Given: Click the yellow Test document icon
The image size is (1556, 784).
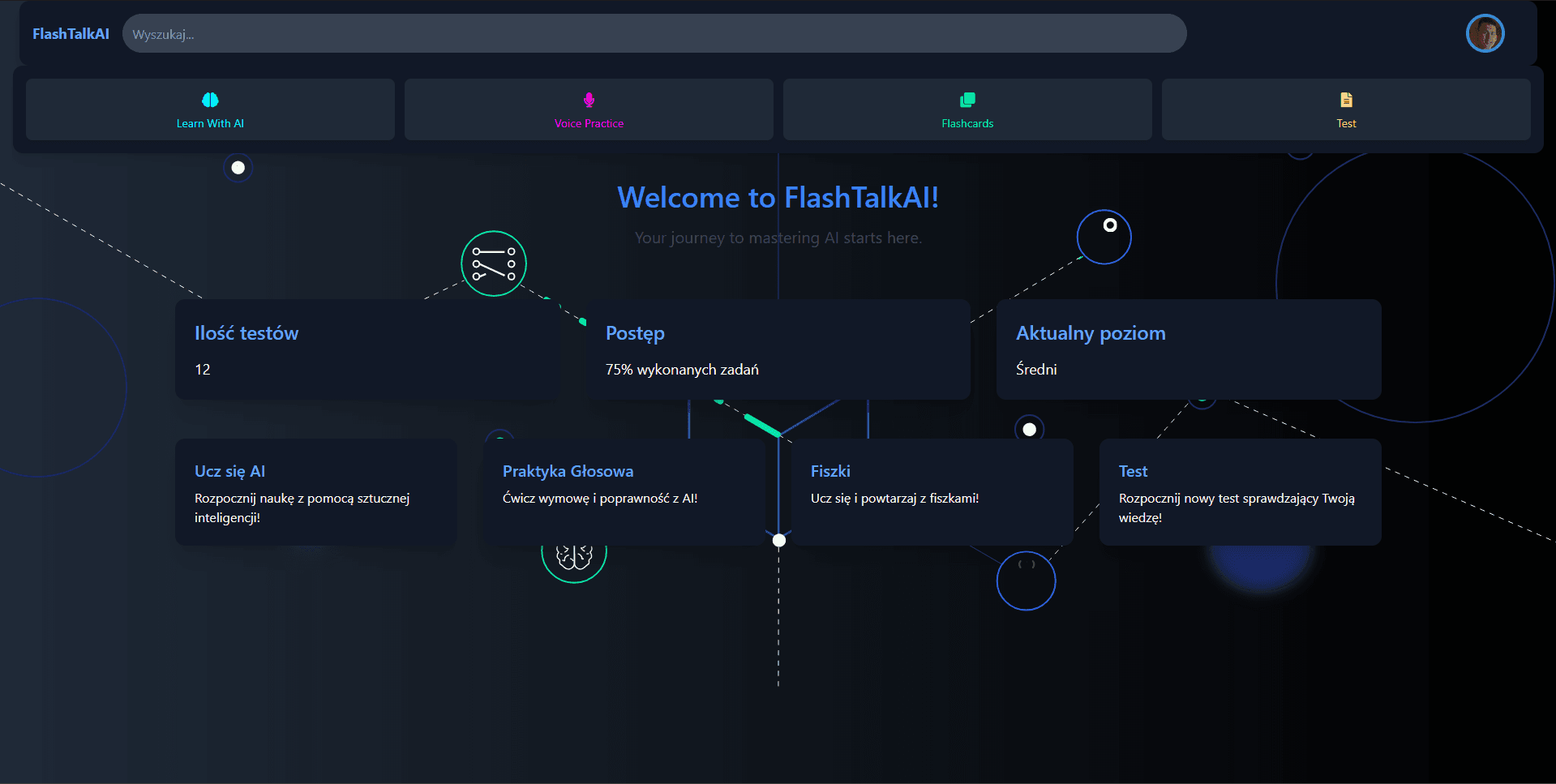Looking at the screenshot, I should [1345, 100].
